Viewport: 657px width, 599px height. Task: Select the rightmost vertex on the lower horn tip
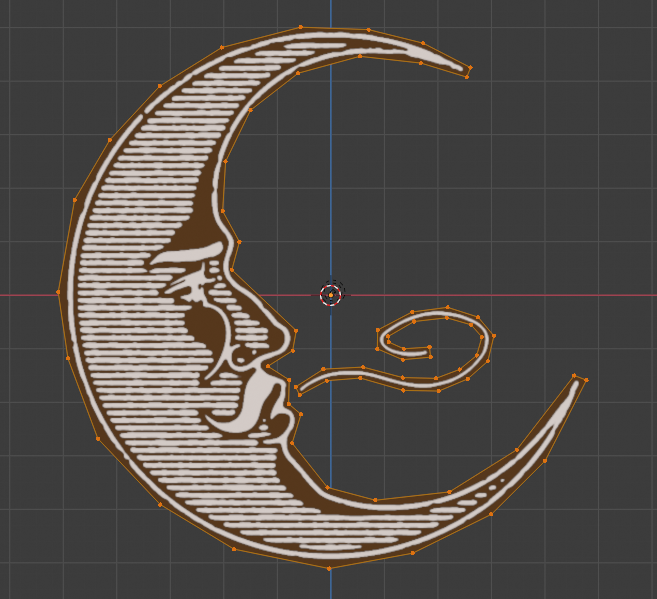tap(586, 380)
